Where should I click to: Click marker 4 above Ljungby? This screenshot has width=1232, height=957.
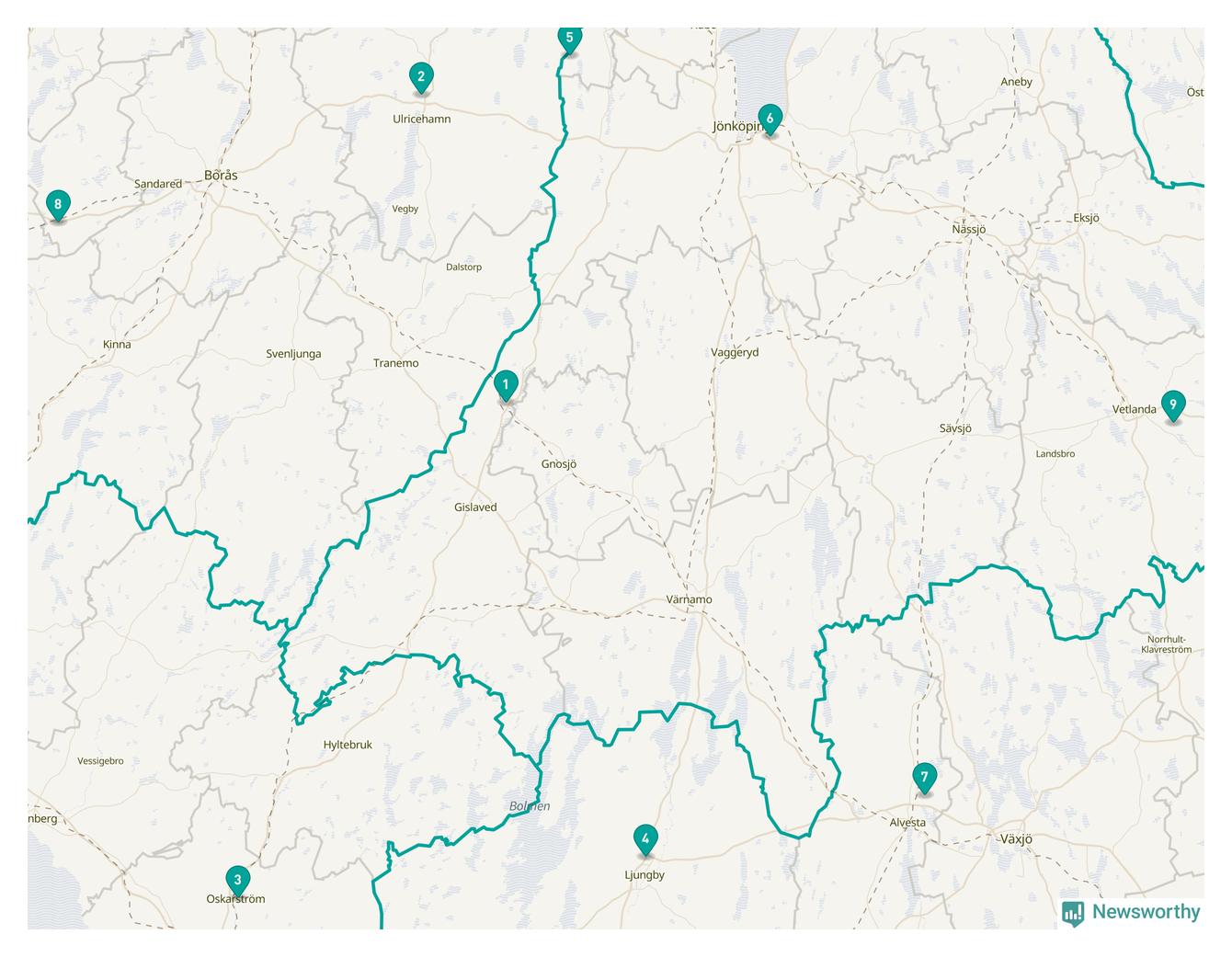point(645,840)
